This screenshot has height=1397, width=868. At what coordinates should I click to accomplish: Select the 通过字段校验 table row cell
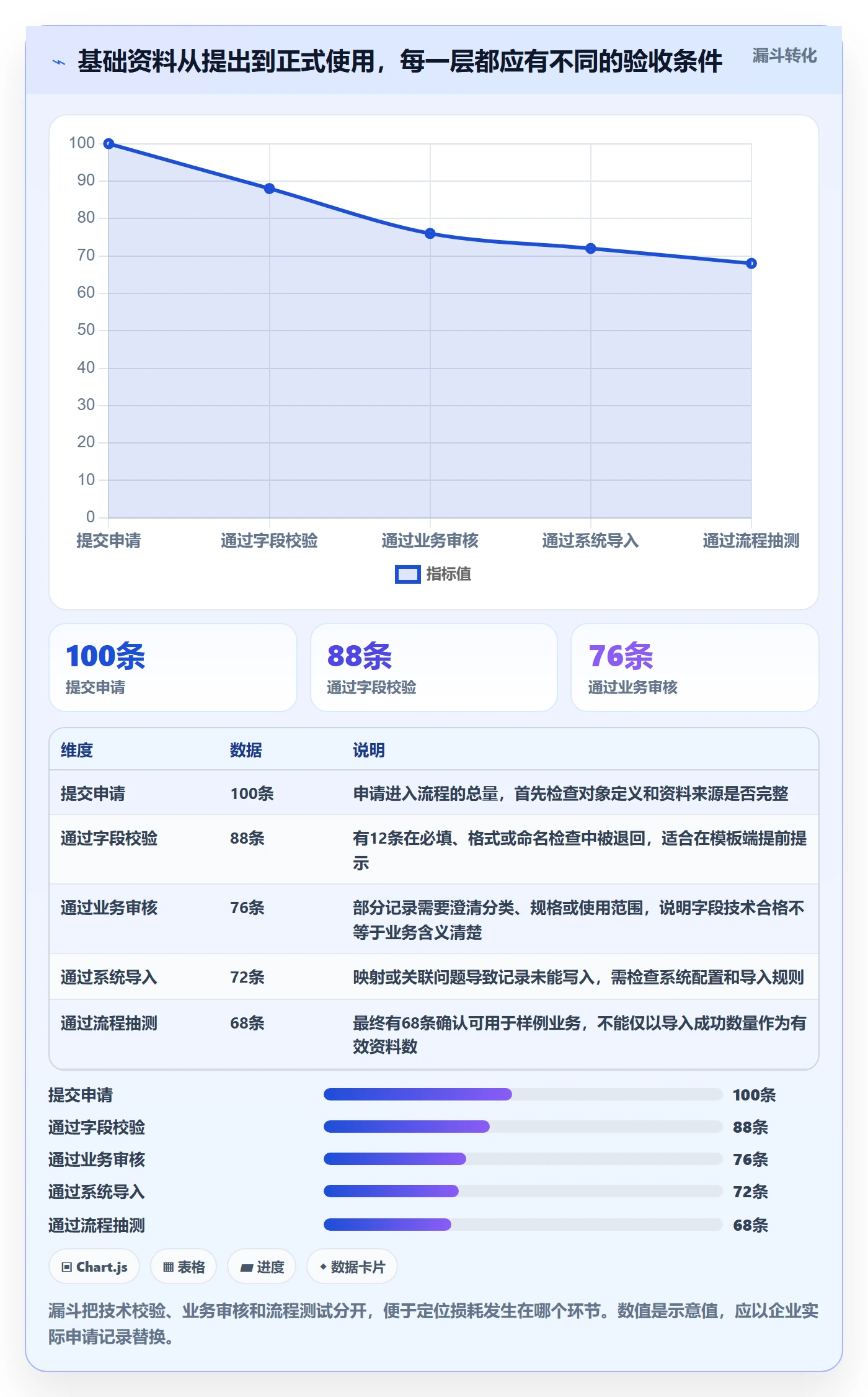pyautogui.click(x=109, y=838)
